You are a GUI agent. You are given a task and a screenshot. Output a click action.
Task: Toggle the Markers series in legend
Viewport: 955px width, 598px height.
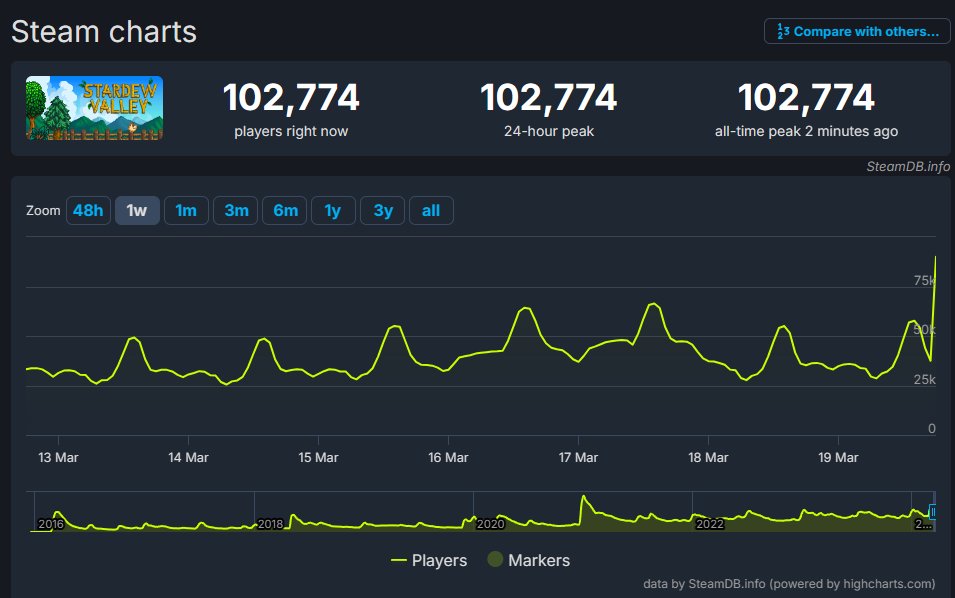(x=529, y=560)
